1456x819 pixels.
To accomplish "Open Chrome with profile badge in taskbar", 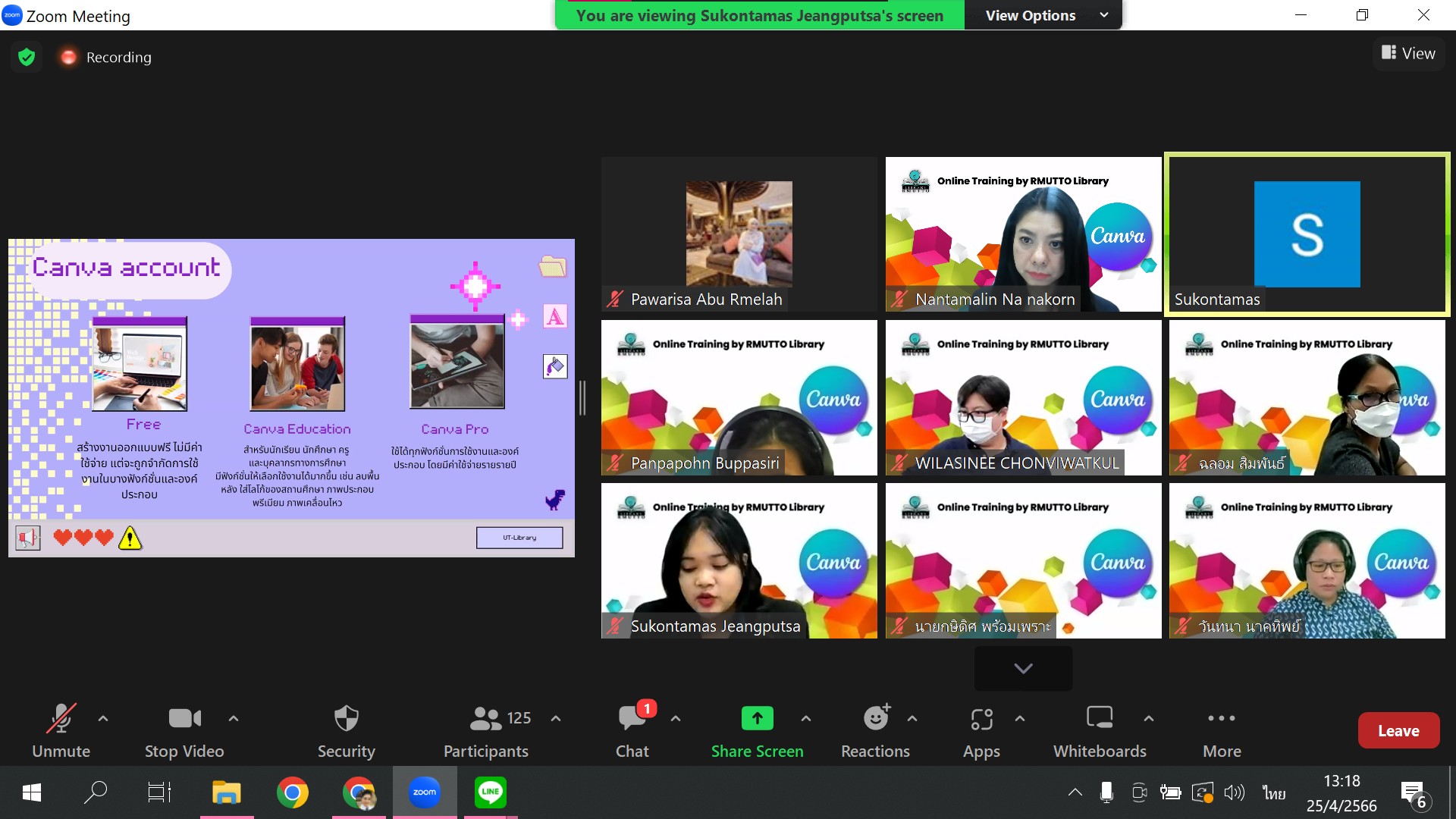I will point(359,793).
